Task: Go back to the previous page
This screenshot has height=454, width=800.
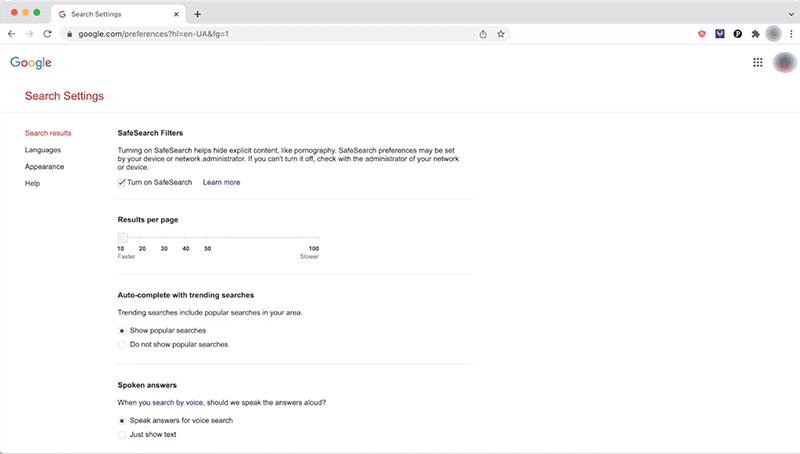Action: click(x=12, y=34)
